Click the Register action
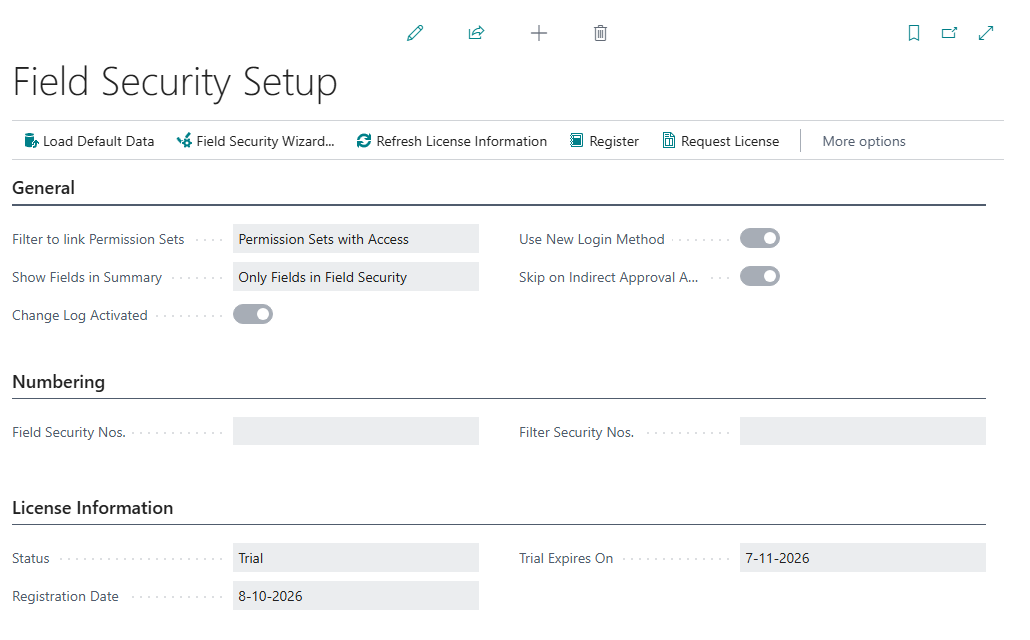This screenshot has height=640, width=1030. (604, 141)
